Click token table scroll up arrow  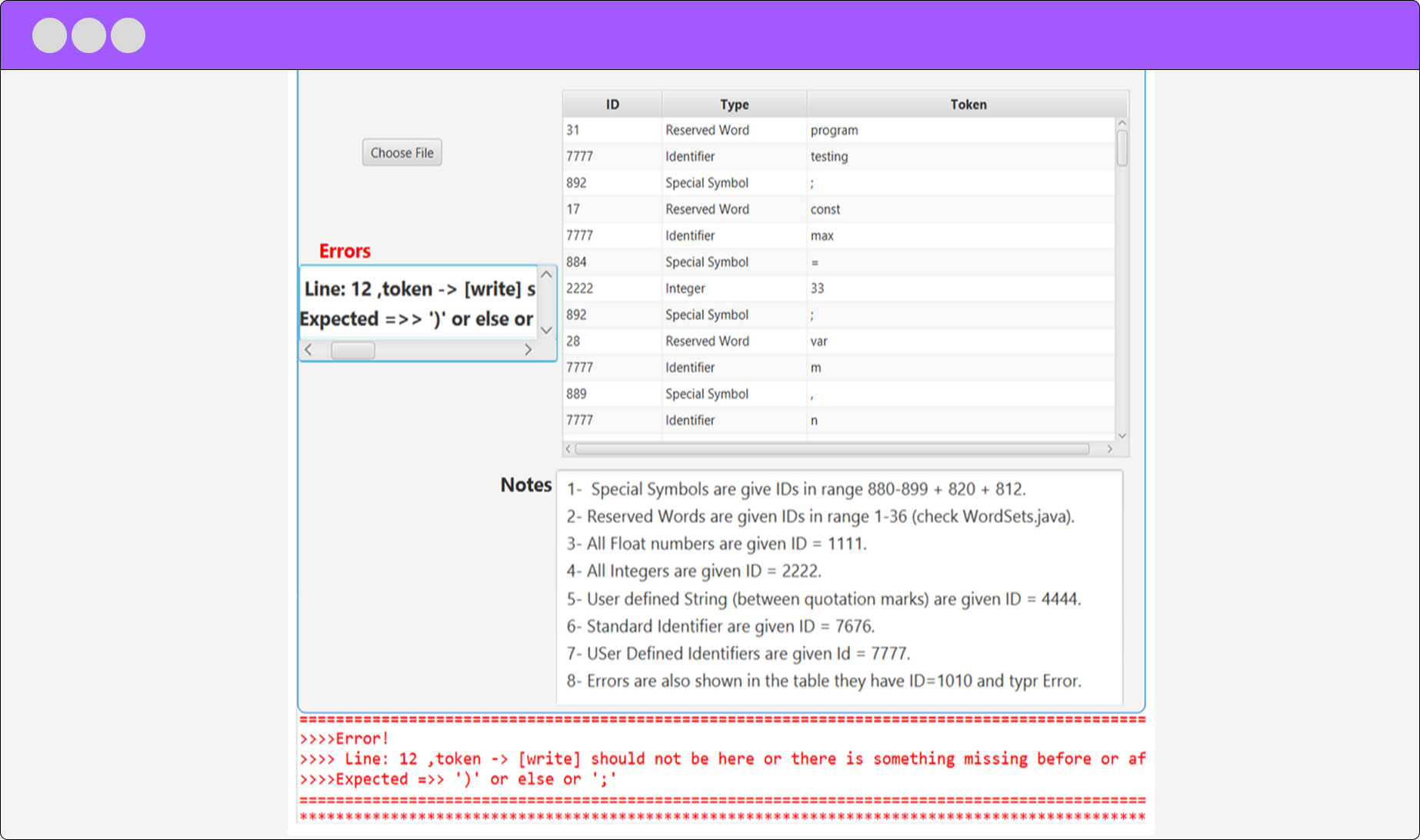(1122, 123)
